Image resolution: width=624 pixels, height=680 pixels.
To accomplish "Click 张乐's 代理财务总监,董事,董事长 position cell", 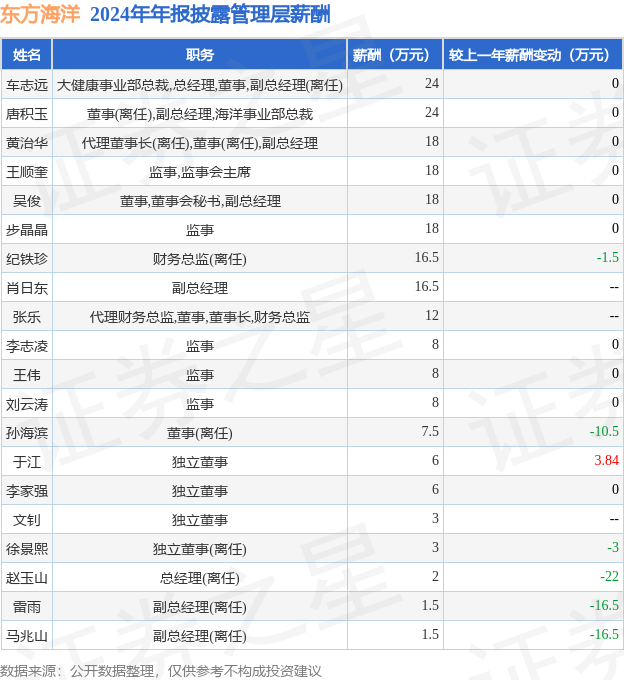I will pyautogui.click(x=200, y=317).
